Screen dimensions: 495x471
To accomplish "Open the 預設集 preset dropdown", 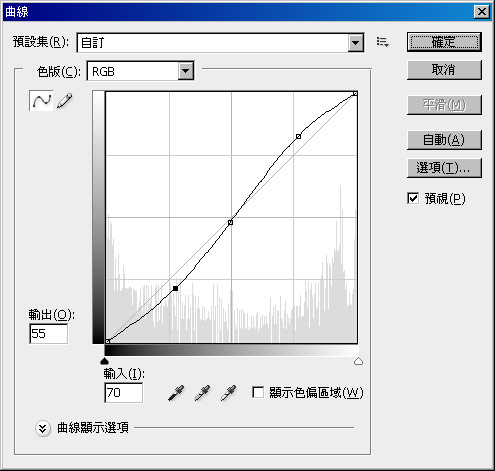I will pyautogui.click(x=220, y=42).
